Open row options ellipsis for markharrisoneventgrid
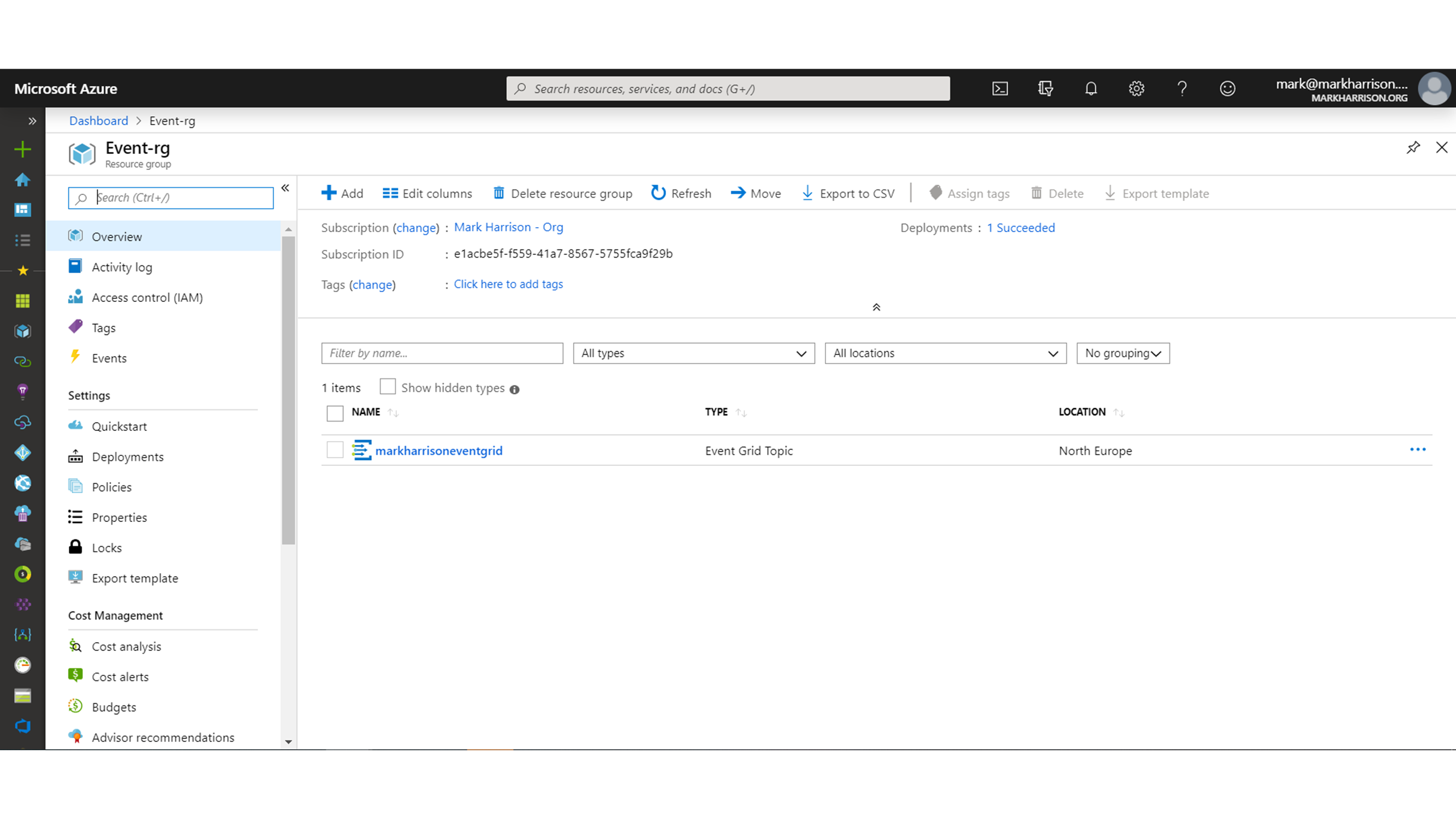Screen dimensions: 1456x819 [x=1418, y=449]
